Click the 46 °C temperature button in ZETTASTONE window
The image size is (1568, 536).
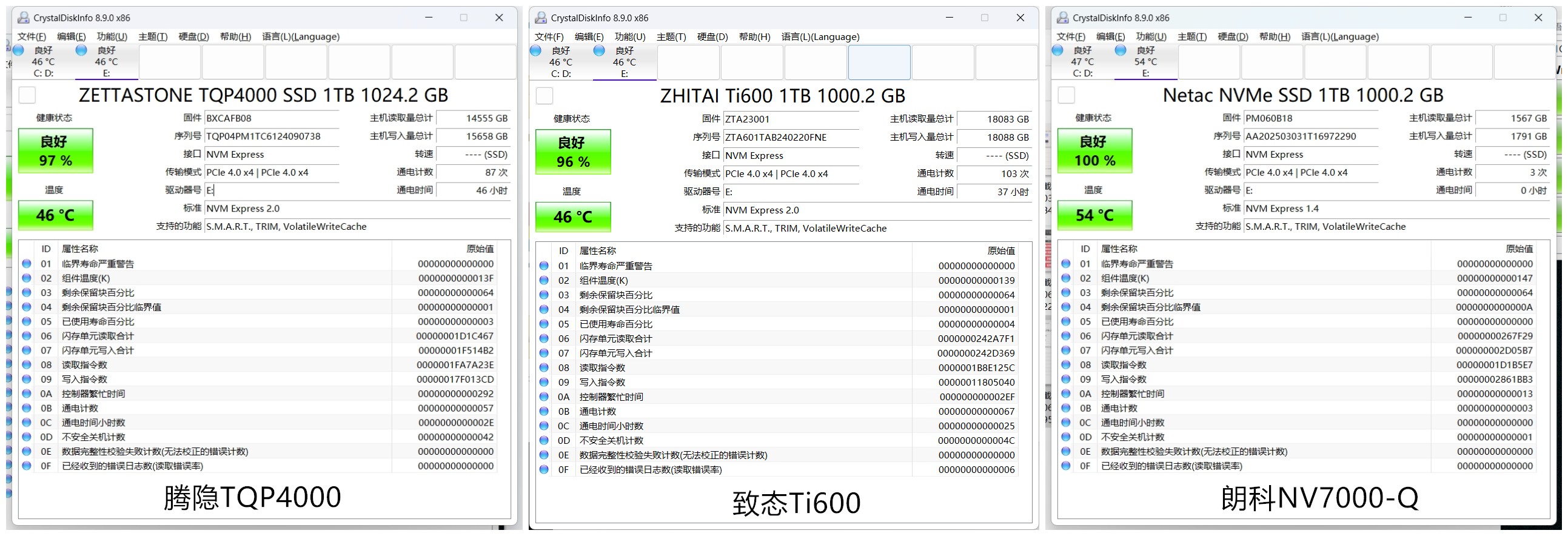(55, 215)
